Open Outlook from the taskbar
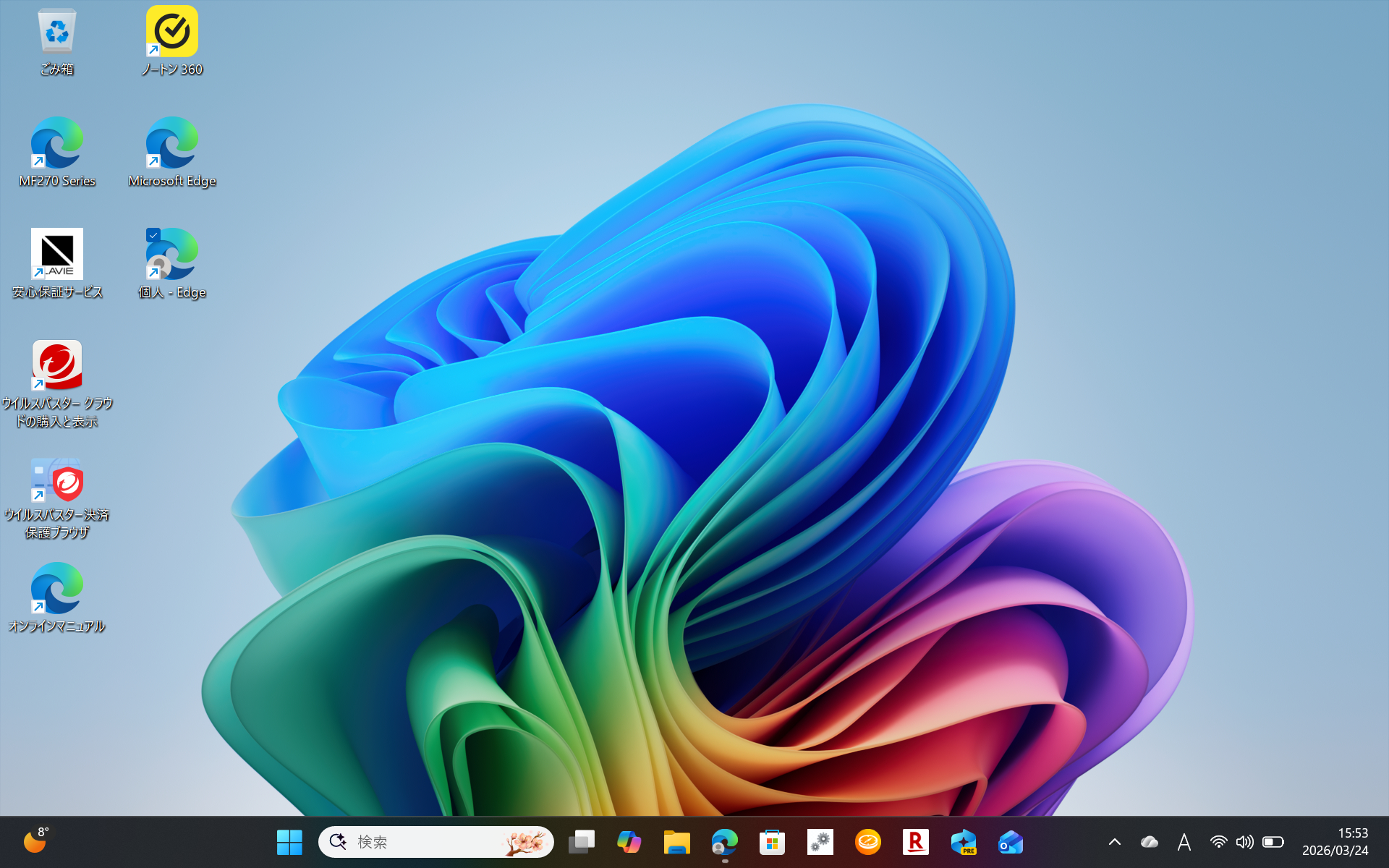The width and height of the screenshot is (1389, 868). click(x=1011, y=842)
